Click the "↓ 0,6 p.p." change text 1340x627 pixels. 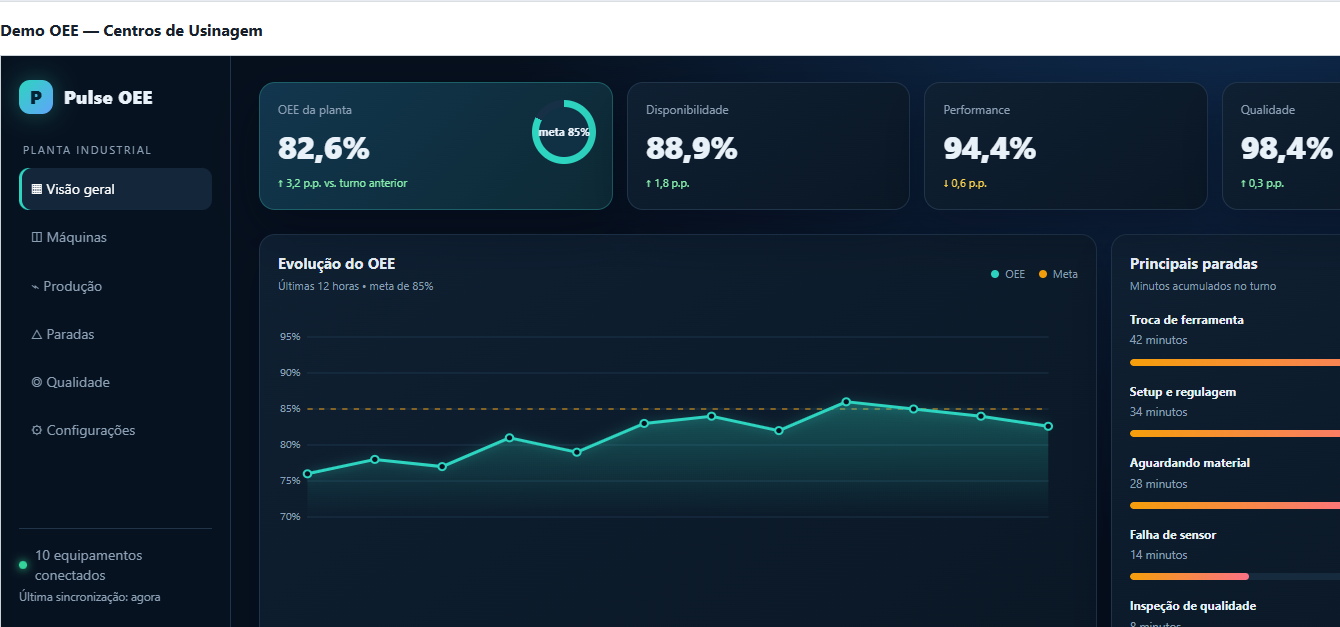click(x=965, y=183)
